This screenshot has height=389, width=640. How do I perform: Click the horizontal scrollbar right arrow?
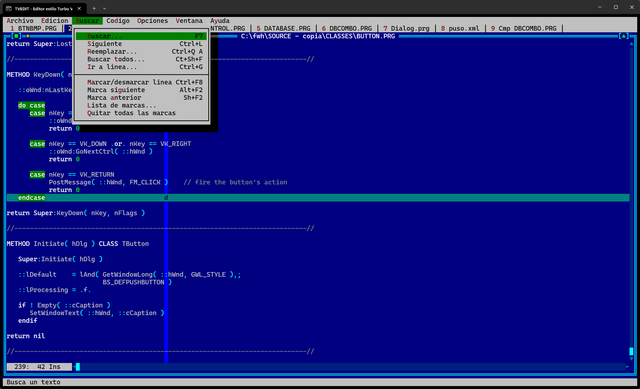(x=627, y=367)
